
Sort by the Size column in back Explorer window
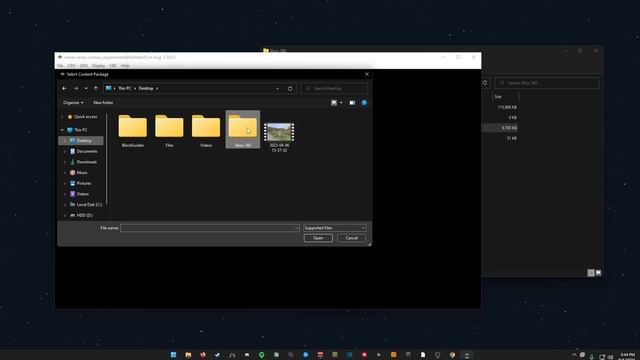tap(498, 97)
